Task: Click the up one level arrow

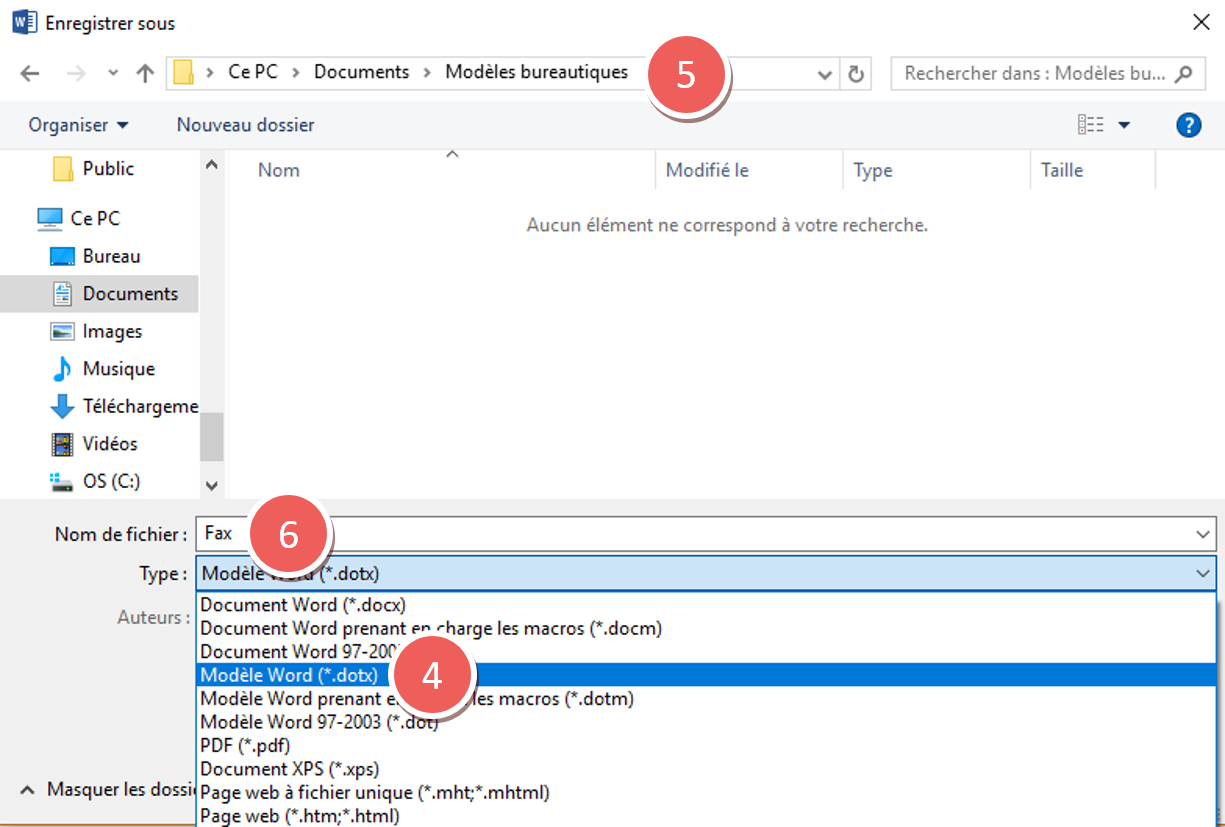Action: coord(145,73)
